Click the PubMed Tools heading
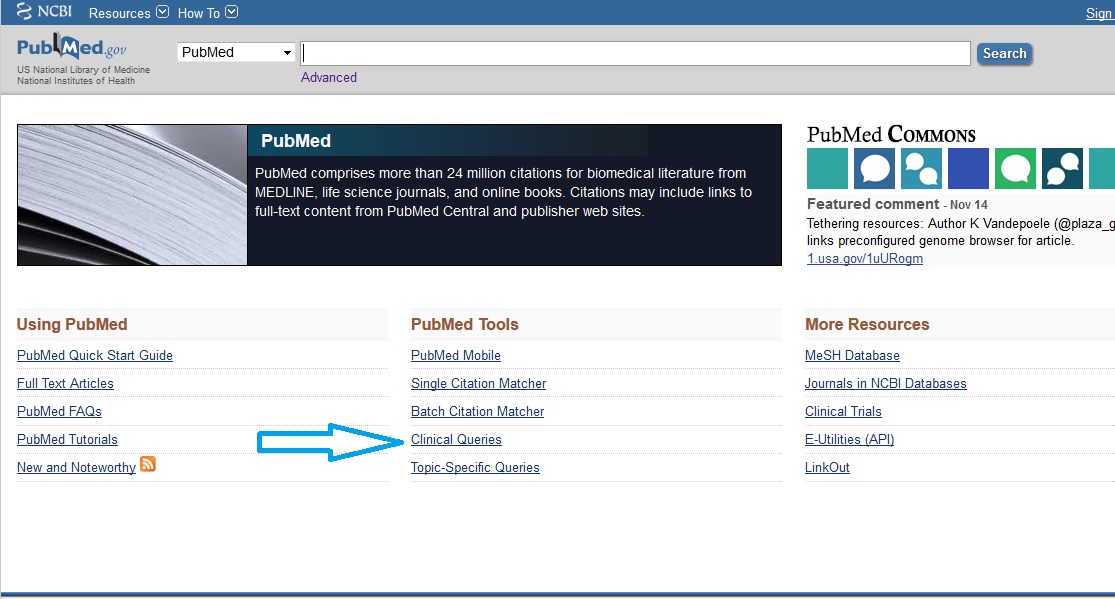The width and height of the screenshot is (1115, 599). coord(464,324)
